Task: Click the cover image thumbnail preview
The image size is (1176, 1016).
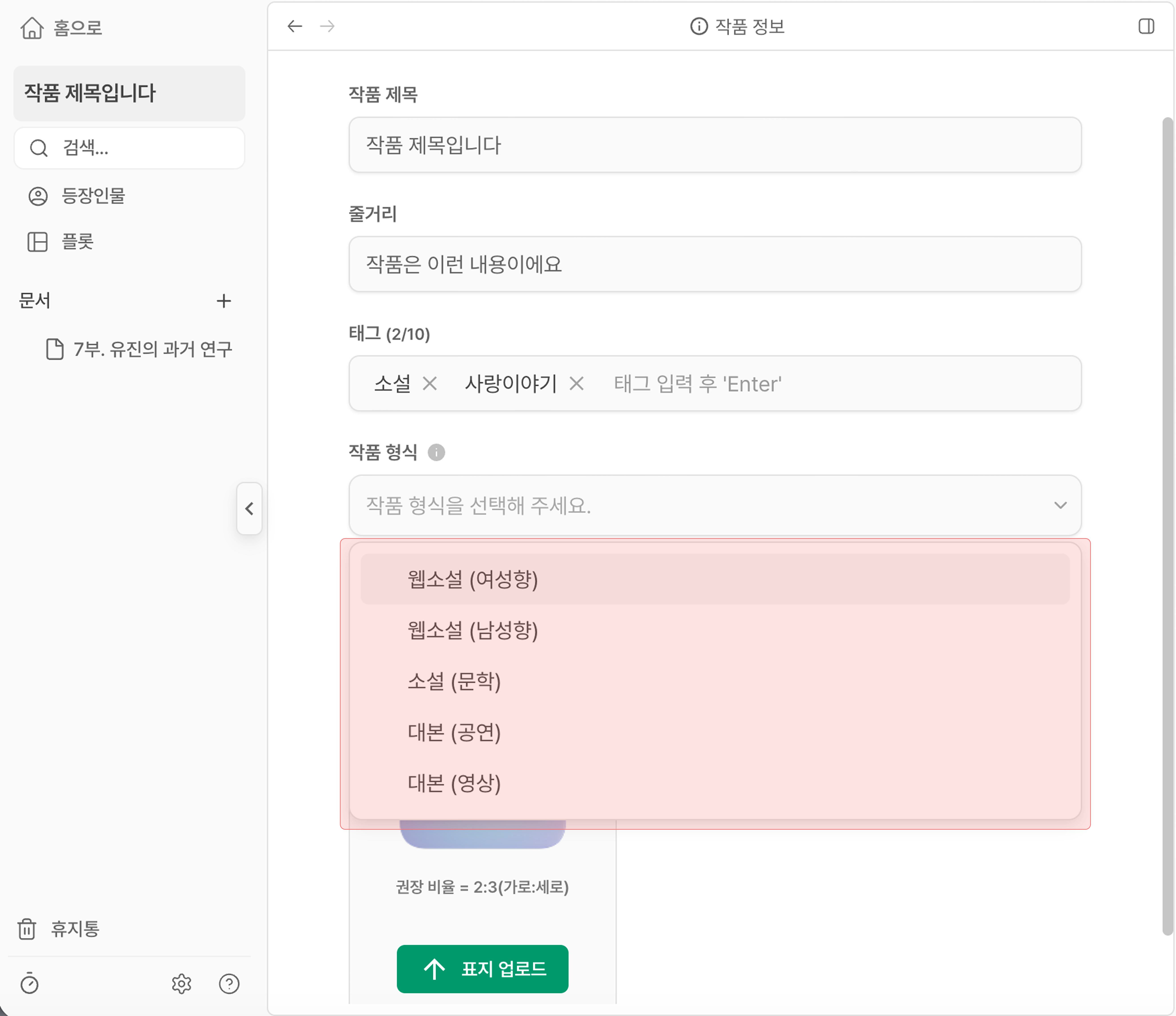Action: (x=483, y=834)
